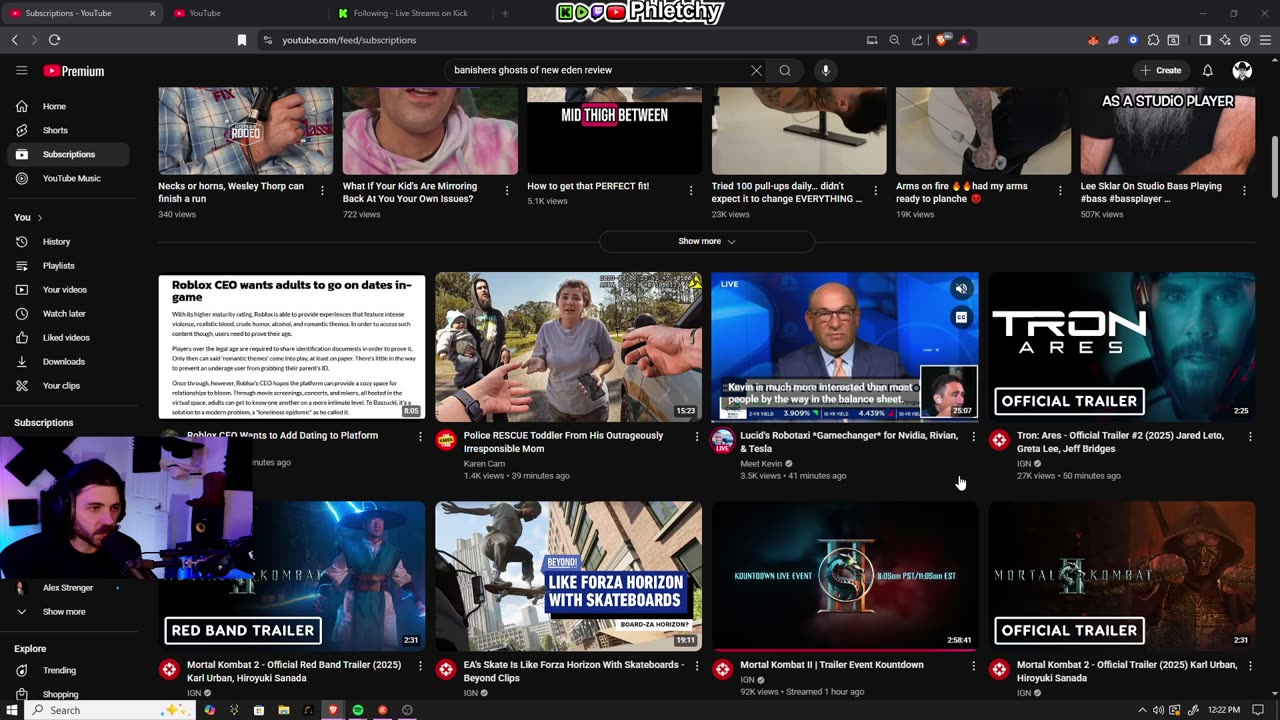
Task: Start voice search with microphone
Action: tap(825, 70)
